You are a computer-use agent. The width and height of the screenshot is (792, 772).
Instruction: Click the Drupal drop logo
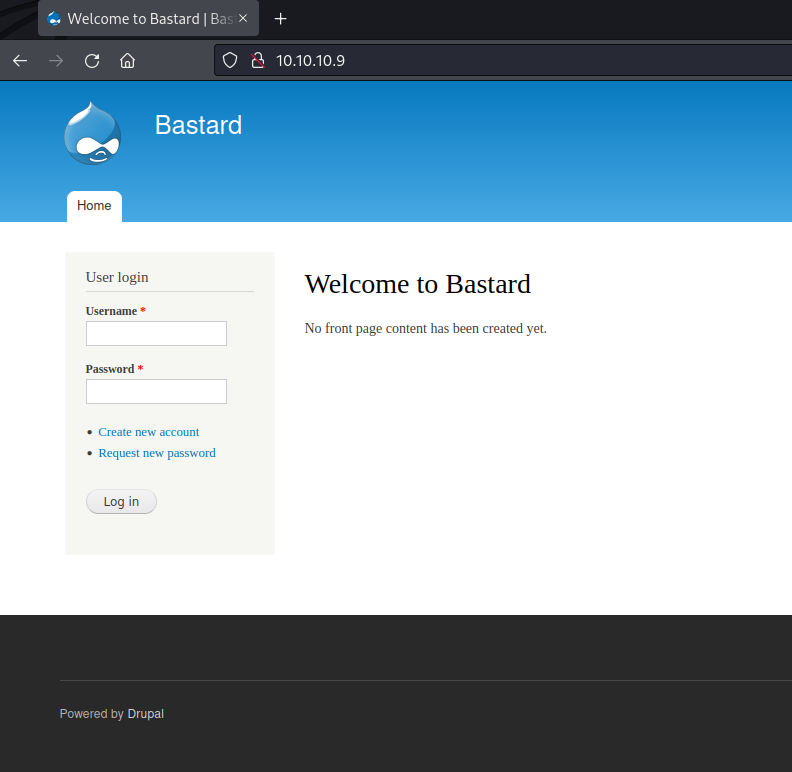[92, 133]
